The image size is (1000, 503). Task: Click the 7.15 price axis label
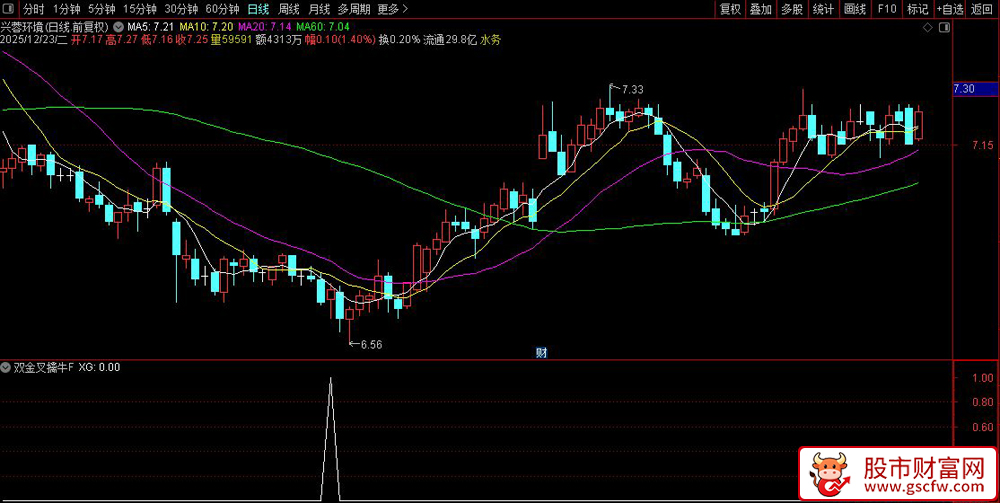tap(982, 146)
